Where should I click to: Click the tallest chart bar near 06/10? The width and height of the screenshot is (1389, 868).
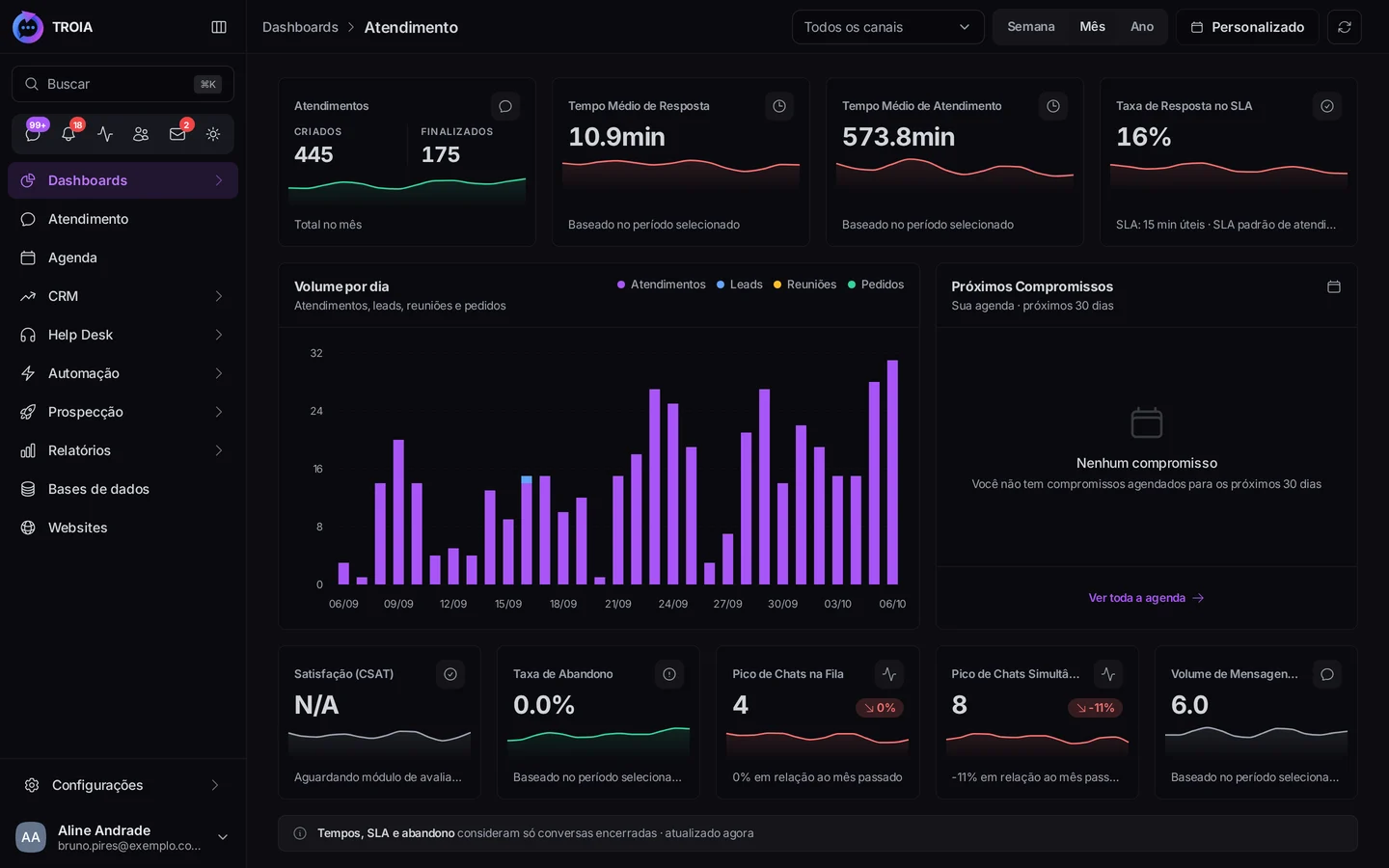[x=892, y=473]
